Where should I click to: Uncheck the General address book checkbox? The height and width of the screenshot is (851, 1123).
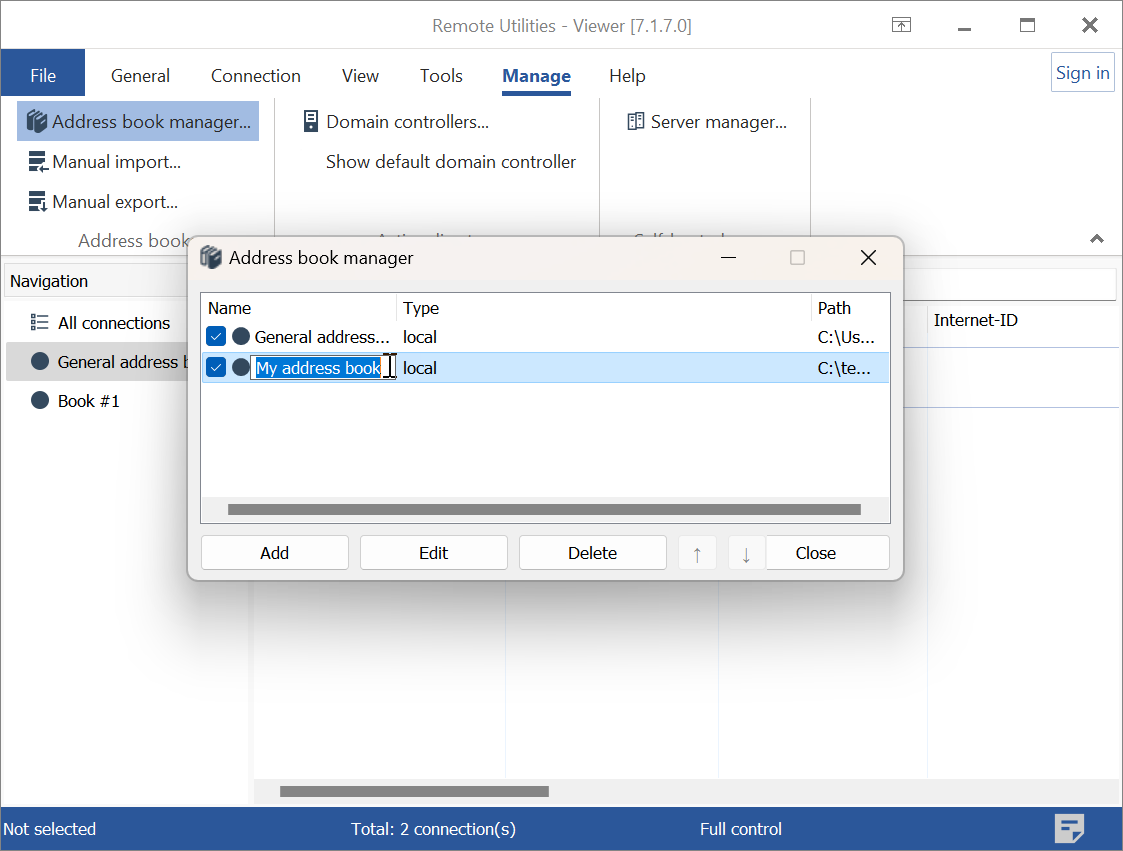tap(216, 337)
